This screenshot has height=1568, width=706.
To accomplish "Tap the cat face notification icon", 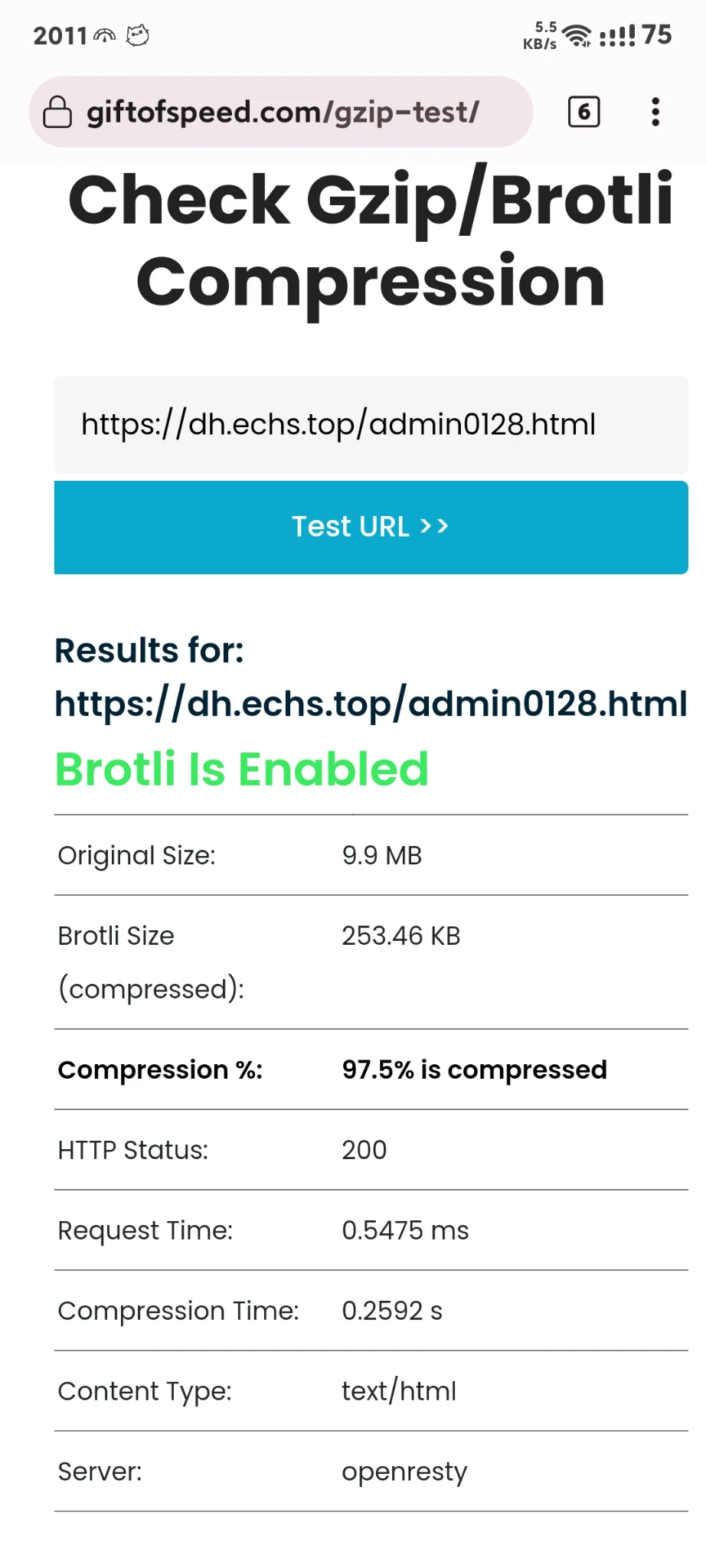I will pyautogui.click(x=138, y=35).
